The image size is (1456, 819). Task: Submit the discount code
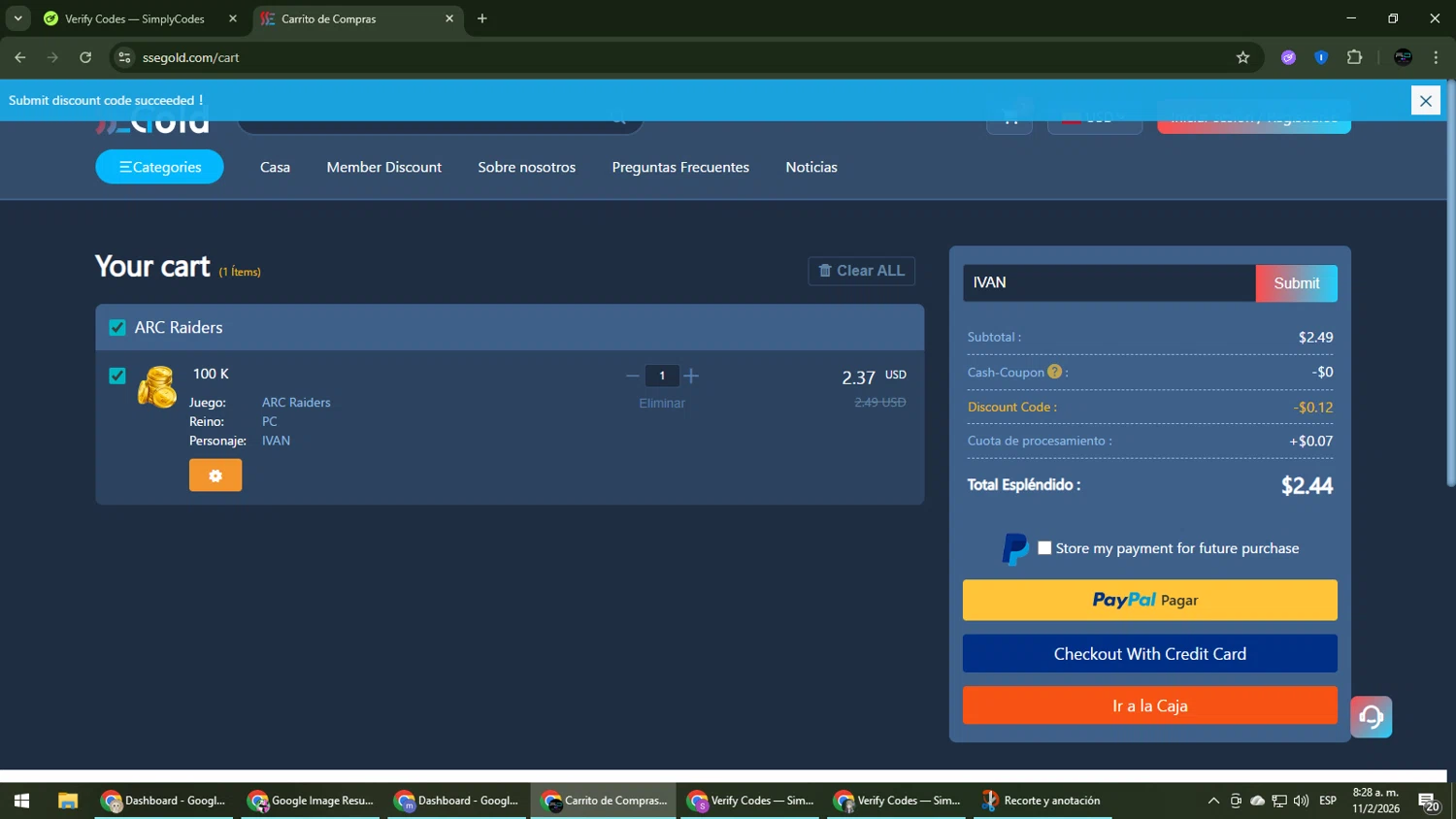pos(1296,283)
